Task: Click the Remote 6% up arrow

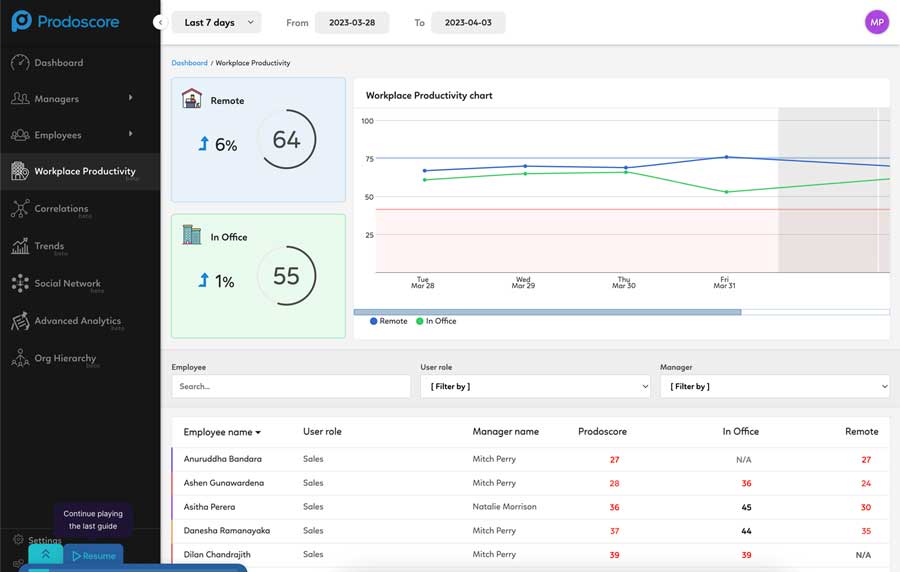Action: coord(203,143)
